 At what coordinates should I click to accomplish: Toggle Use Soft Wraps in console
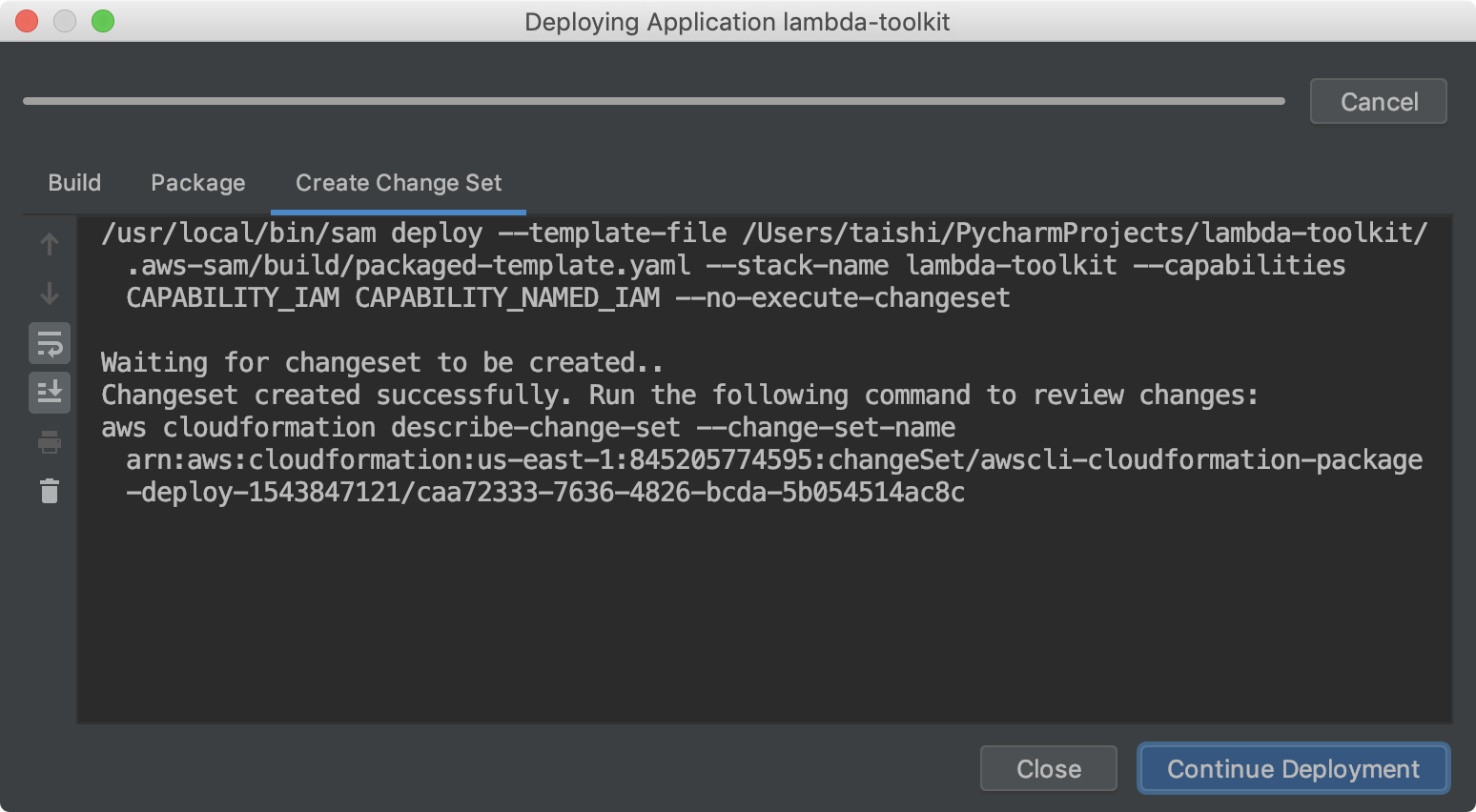[x=49, y=343]
